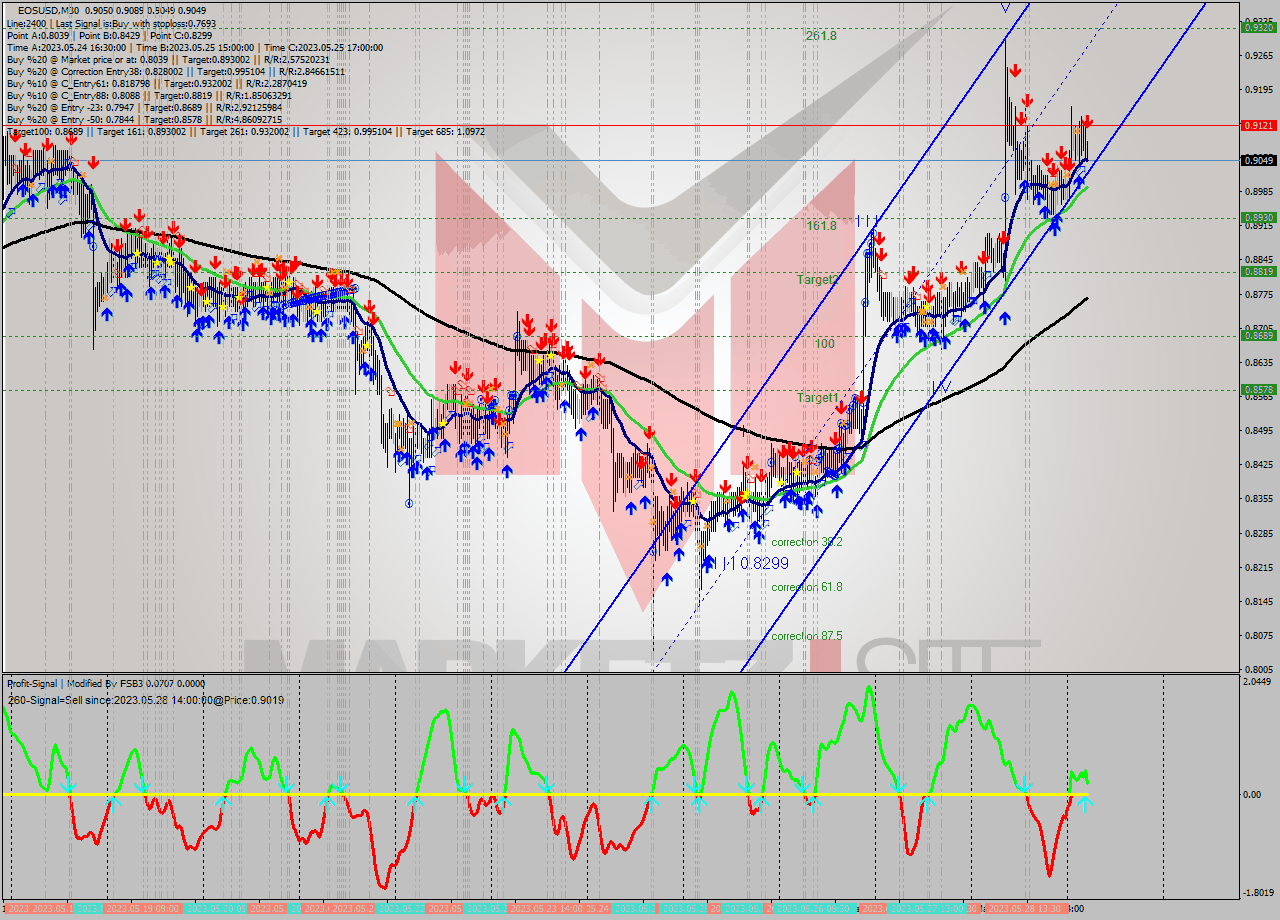The height and width of the screenshot is (920, 1280).
Task: Click the 0.8075 price axis value
Action: pos(1258,635)
